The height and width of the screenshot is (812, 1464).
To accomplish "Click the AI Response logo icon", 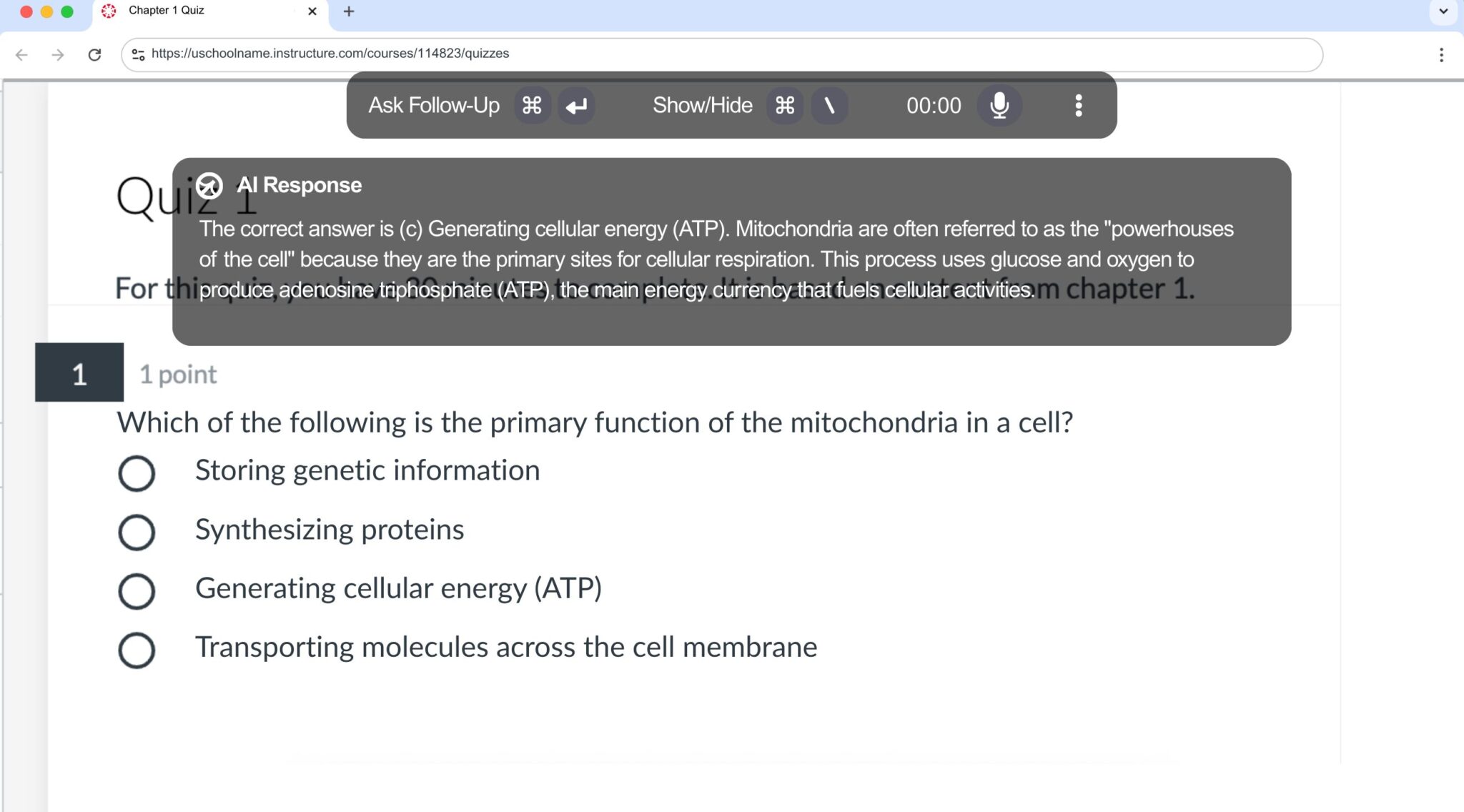I will (209, 186).
